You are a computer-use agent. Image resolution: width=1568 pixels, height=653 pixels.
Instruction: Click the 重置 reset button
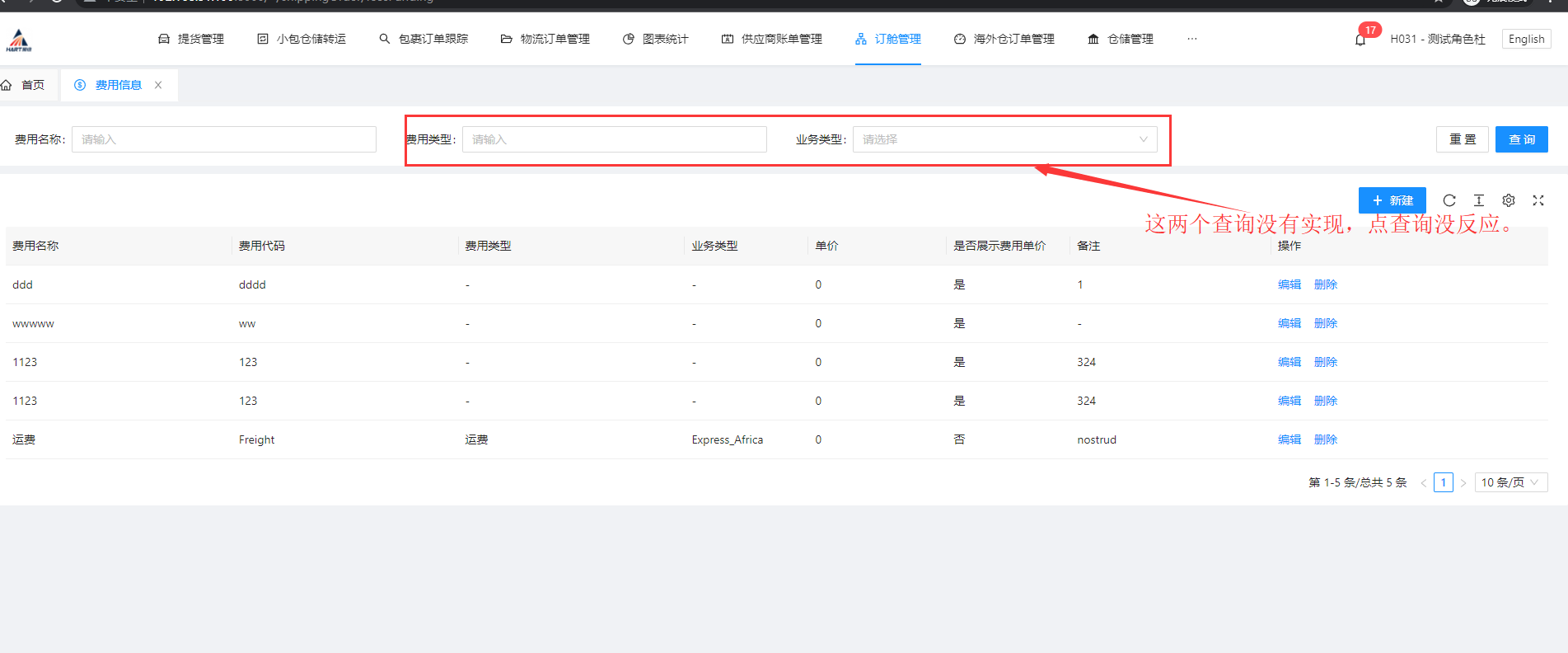1463,139
